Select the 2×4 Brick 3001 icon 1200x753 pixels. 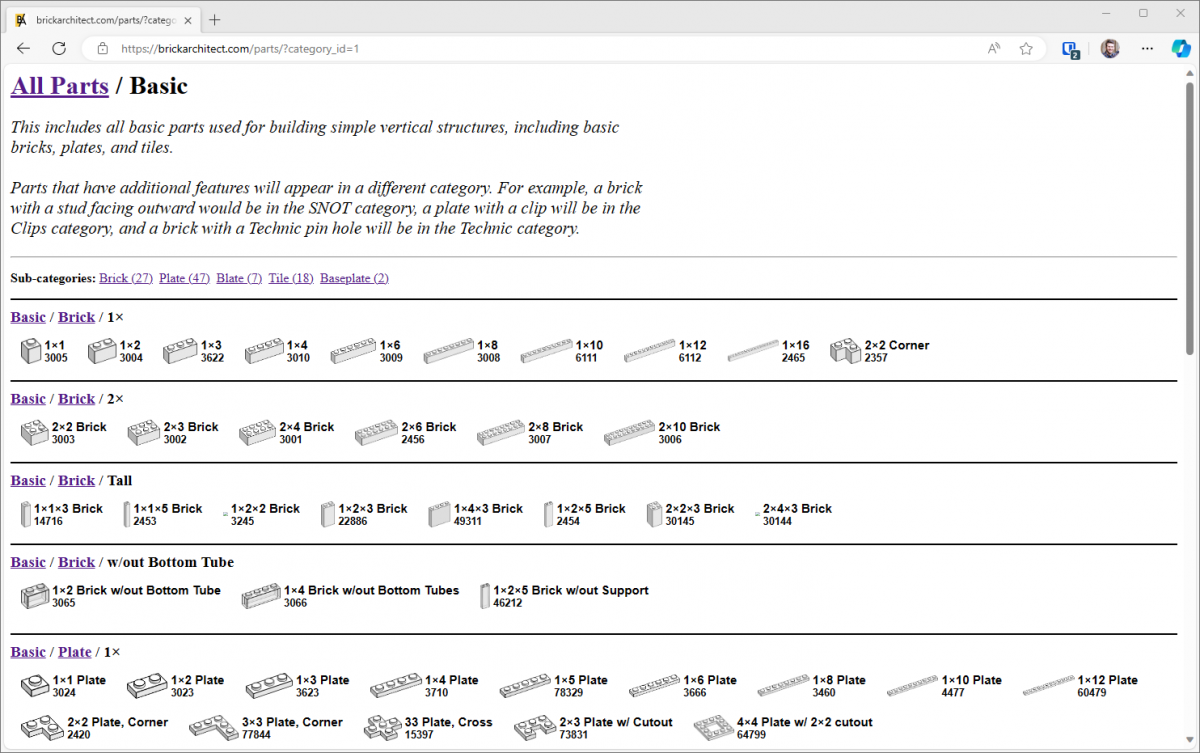pyautogui.click(x=257, y=433)
